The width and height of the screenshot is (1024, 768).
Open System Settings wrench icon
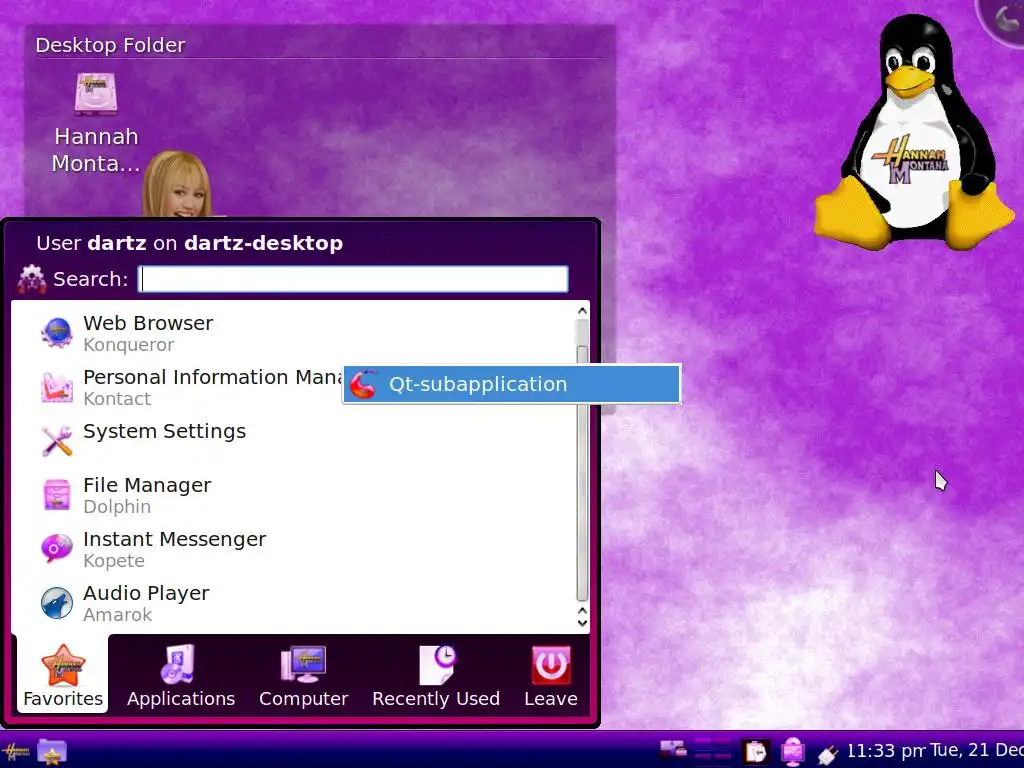click(57, 441)
